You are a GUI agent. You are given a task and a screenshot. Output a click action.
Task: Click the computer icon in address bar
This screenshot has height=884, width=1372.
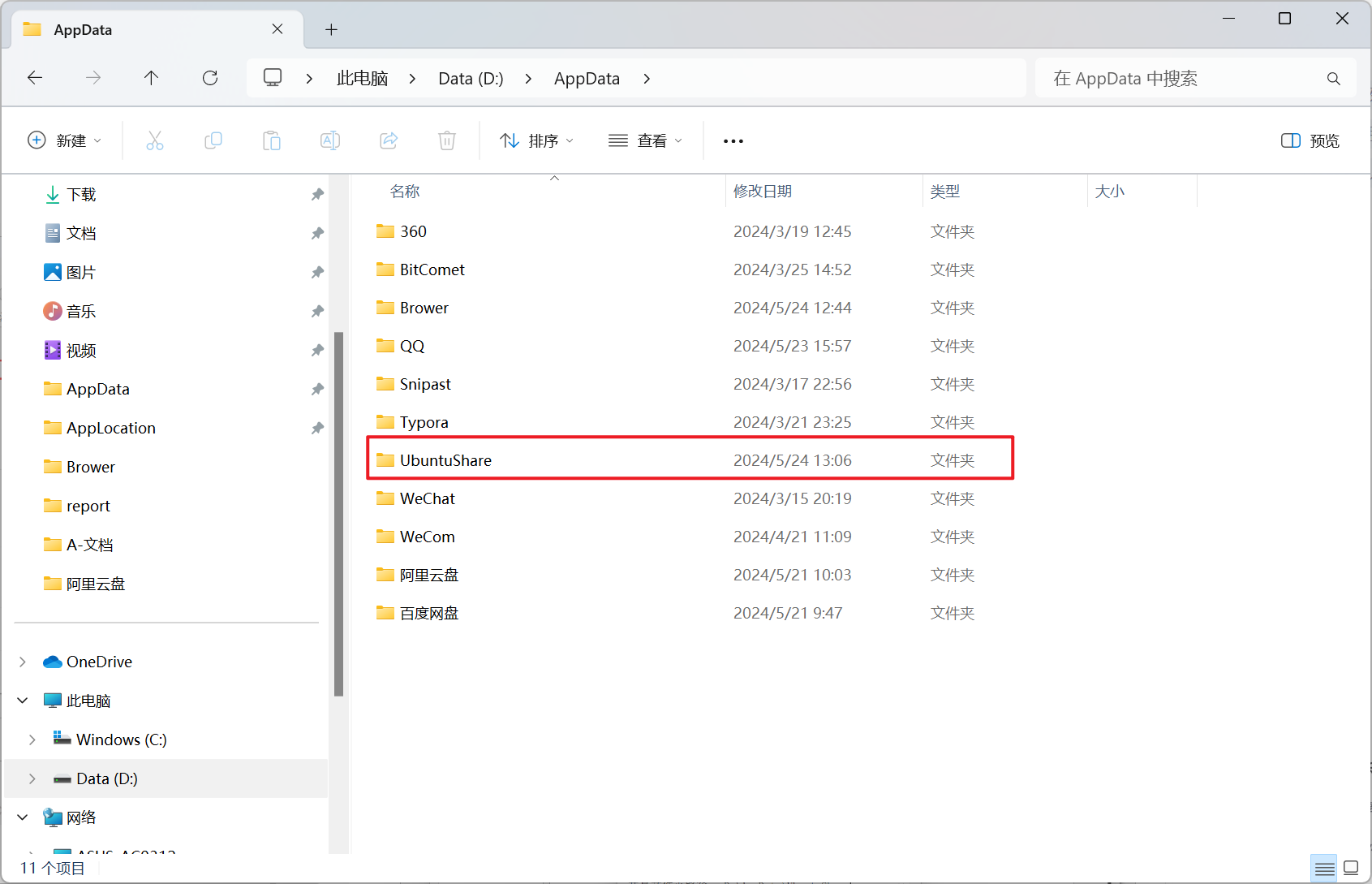click(273, 78)
